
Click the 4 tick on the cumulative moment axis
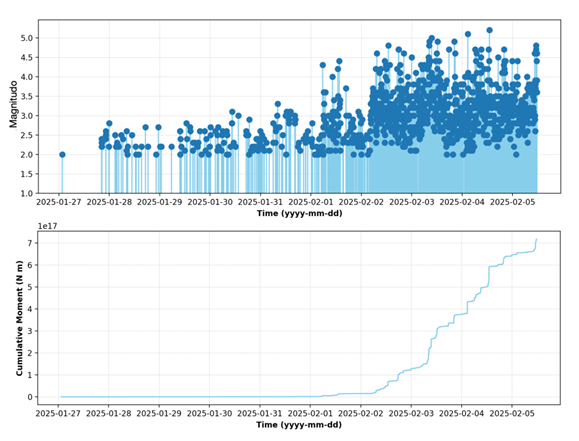click(31, 309)
